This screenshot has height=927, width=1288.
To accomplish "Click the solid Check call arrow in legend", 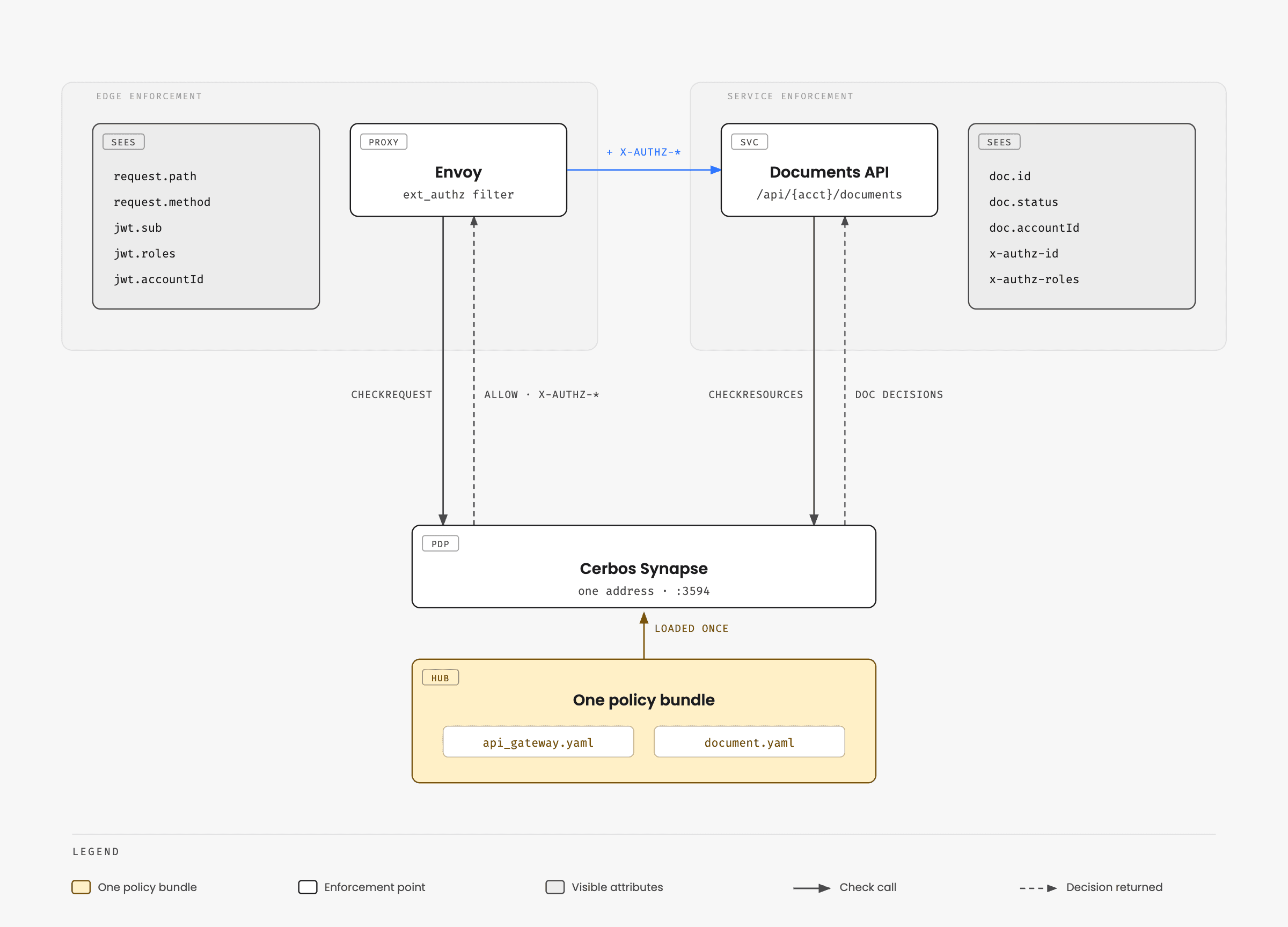I will (x=811, y=888).
